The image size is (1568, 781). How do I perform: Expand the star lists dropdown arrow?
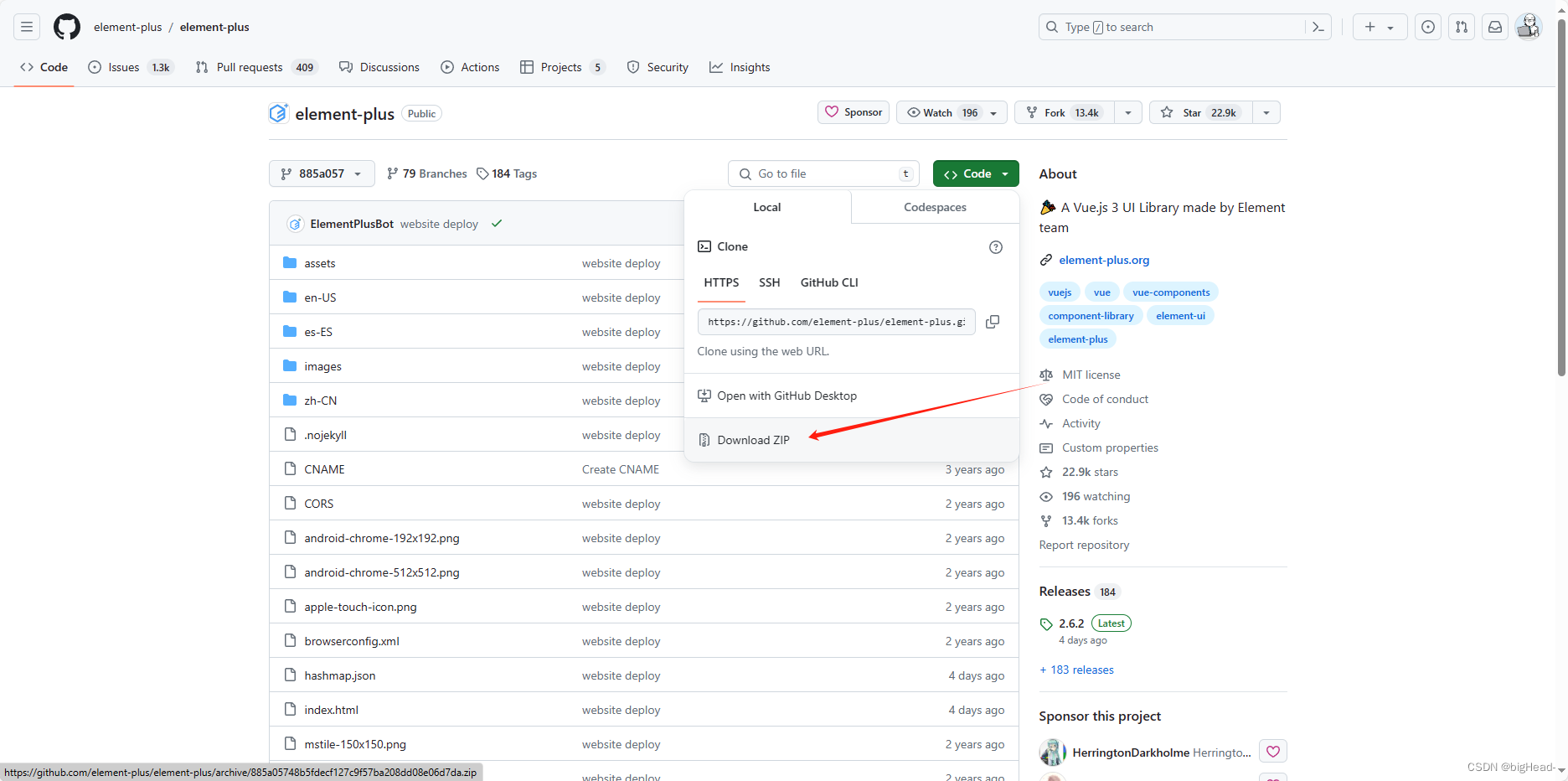1266,113
